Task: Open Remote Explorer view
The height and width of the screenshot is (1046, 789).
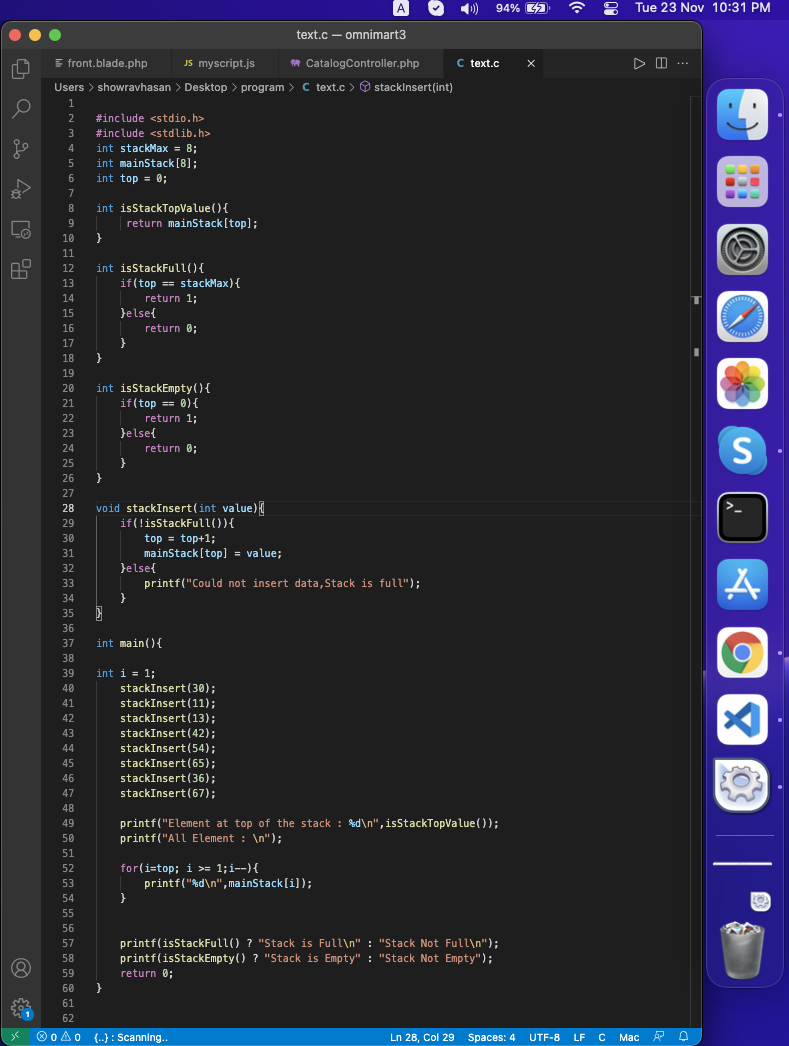Action: pyautogui.click(x=21, y=230)
